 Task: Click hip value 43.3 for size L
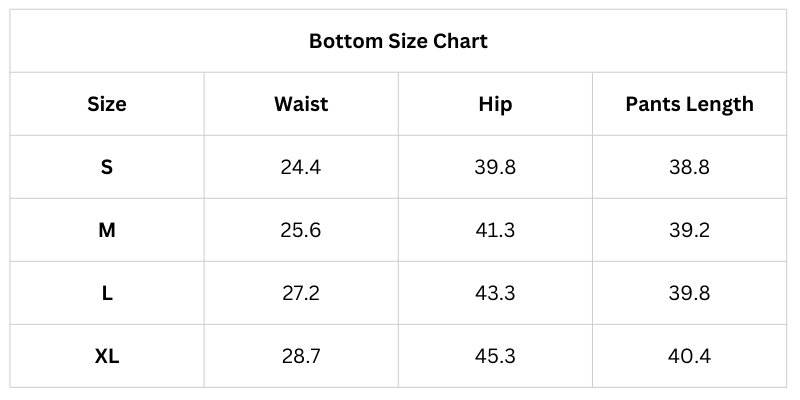pyautogui.click(x=495, y=293)
